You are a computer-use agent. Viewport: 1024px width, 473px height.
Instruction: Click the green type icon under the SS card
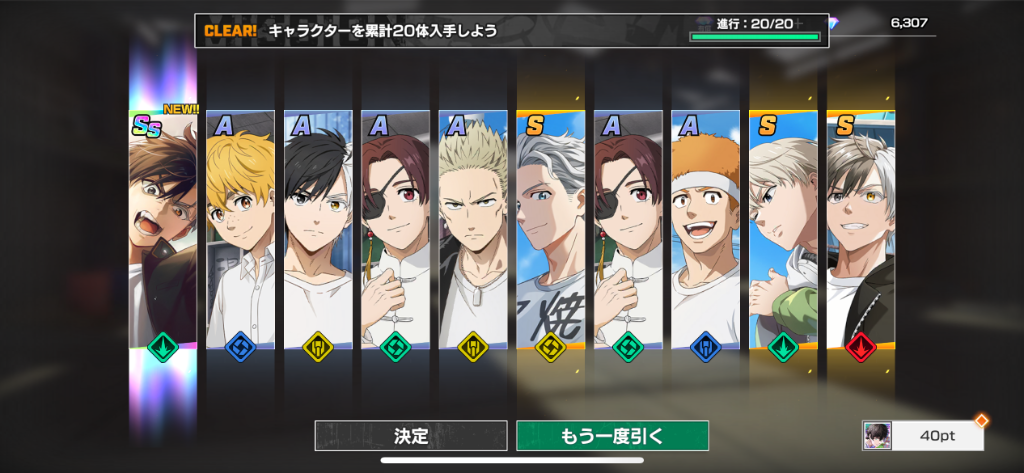[x=163, y=348]
